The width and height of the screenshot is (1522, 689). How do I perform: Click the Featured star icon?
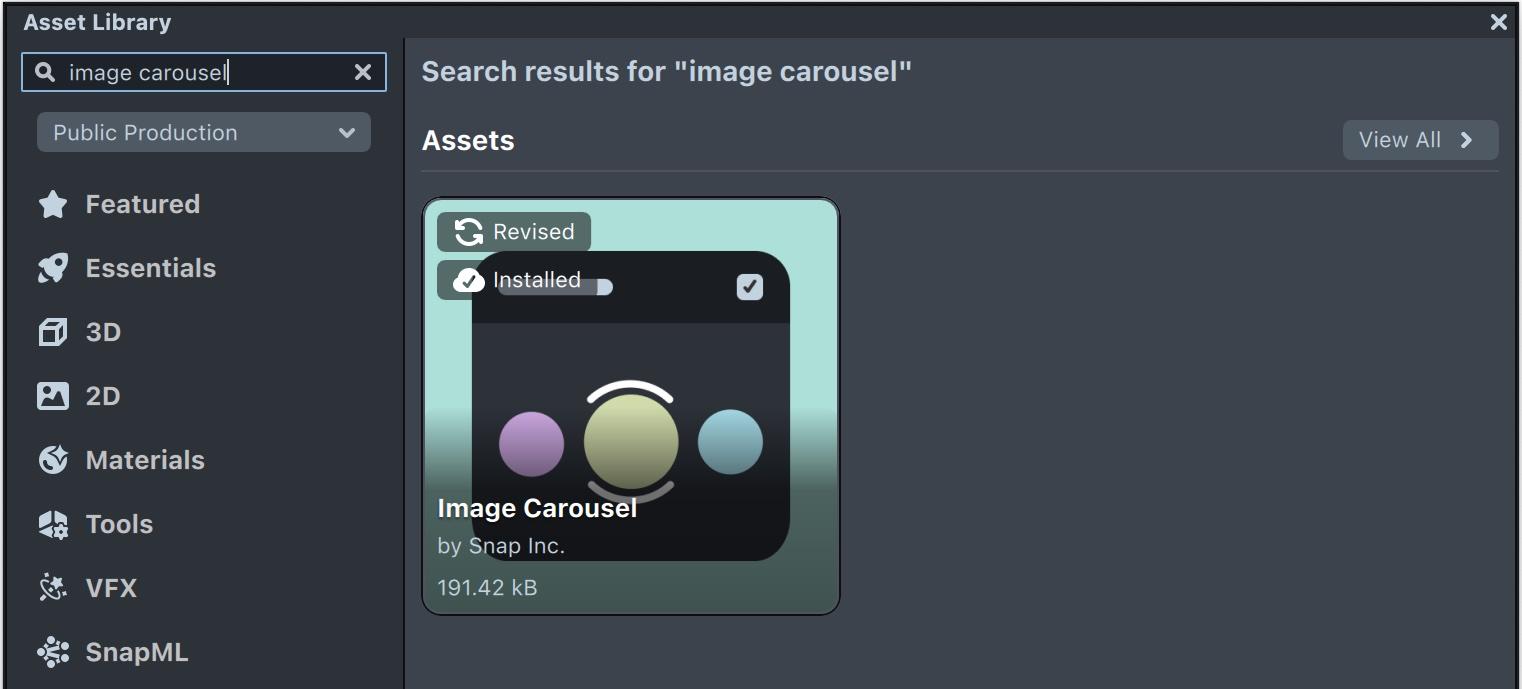tap(52, 205)
